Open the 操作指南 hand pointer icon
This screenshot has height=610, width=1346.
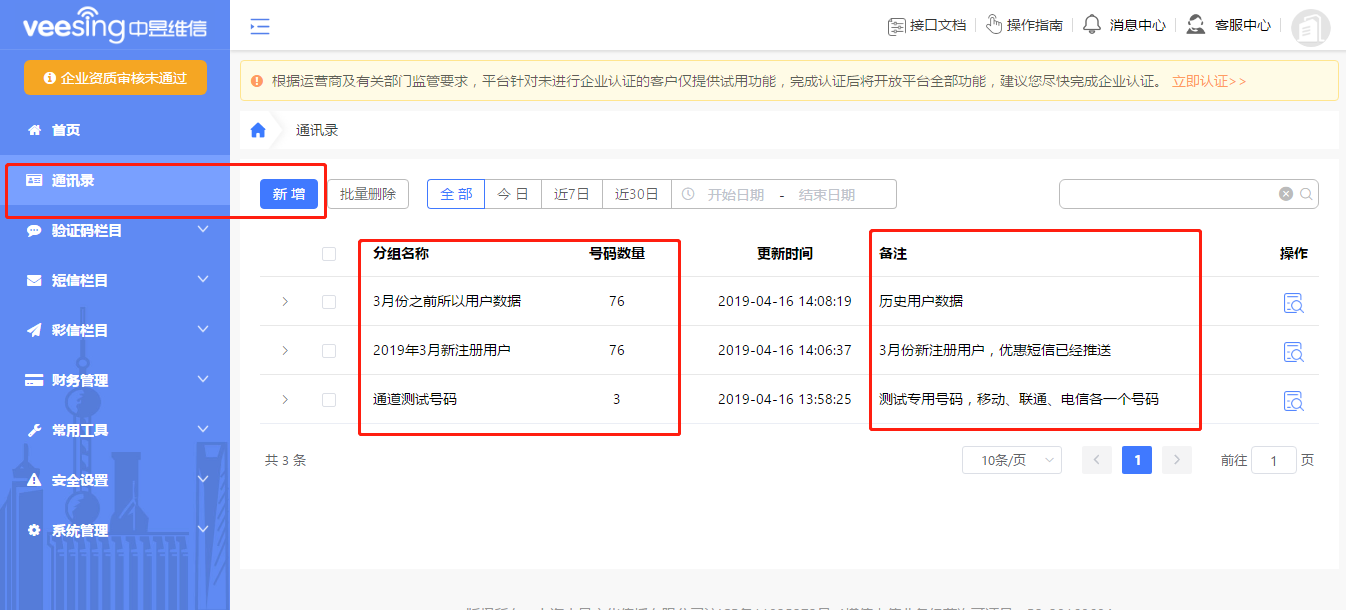point(994,25)
